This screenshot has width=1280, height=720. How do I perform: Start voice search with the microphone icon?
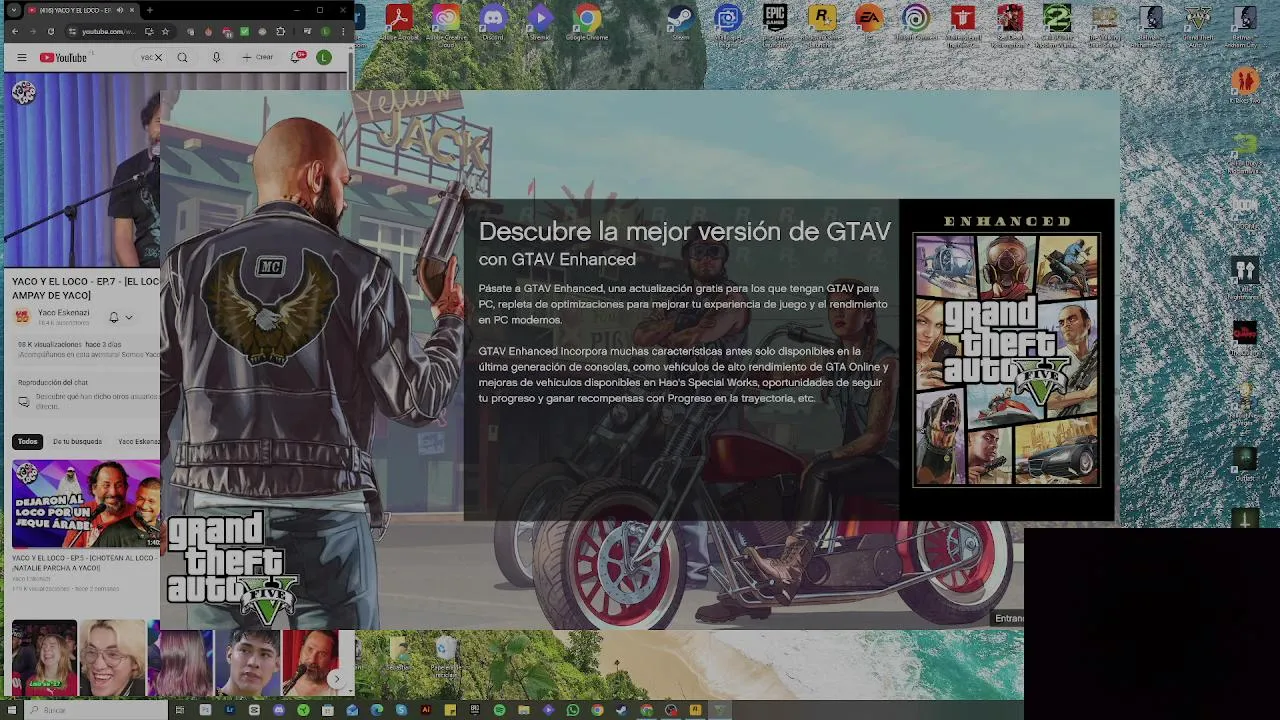216,58
